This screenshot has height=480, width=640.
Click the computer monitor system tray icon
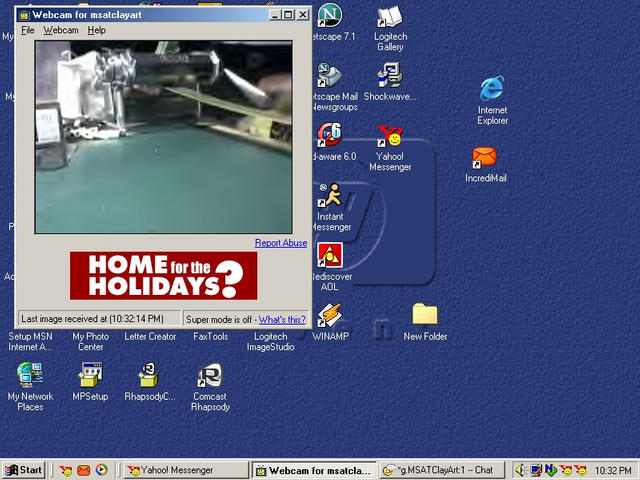(536, 470)
